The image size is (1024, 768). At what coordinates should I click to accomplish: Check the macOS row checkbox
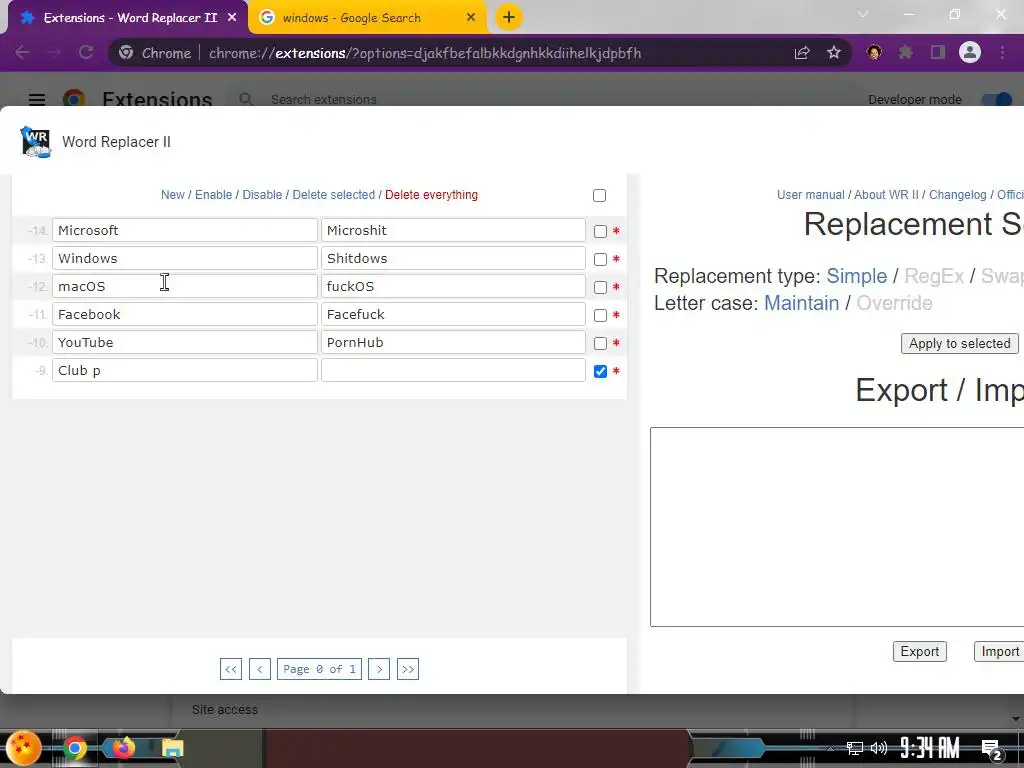[x=600, y=287]
